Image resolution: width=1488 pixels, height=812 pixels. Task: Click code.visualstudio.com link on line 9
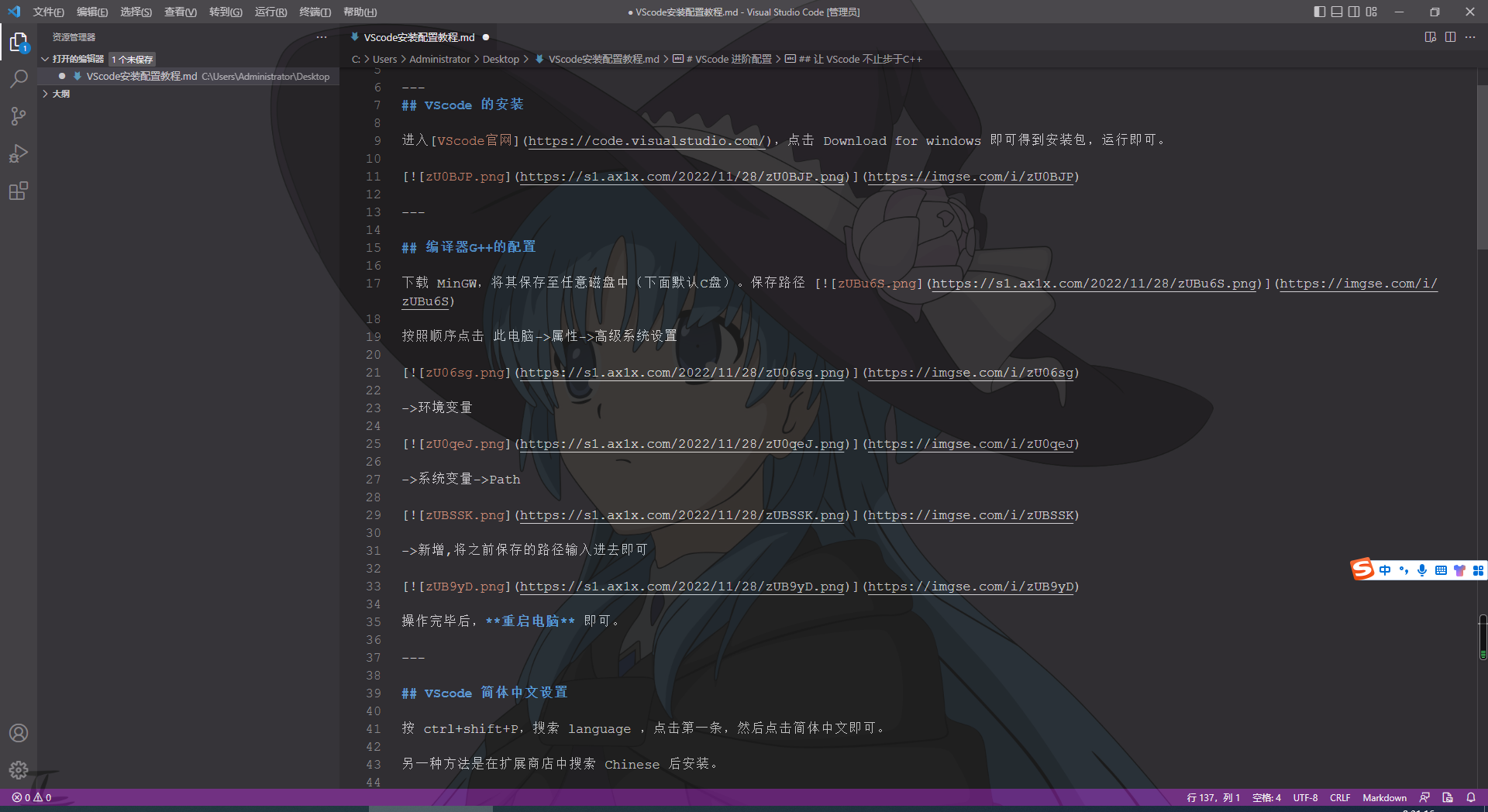click(x=646, y=140)
